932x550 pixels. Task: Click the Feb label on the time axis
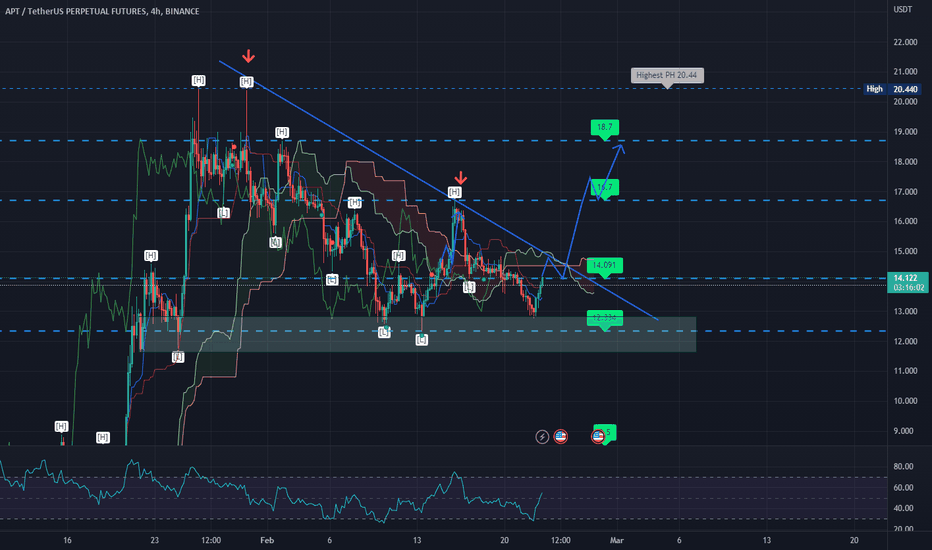[x=267, y=540]
